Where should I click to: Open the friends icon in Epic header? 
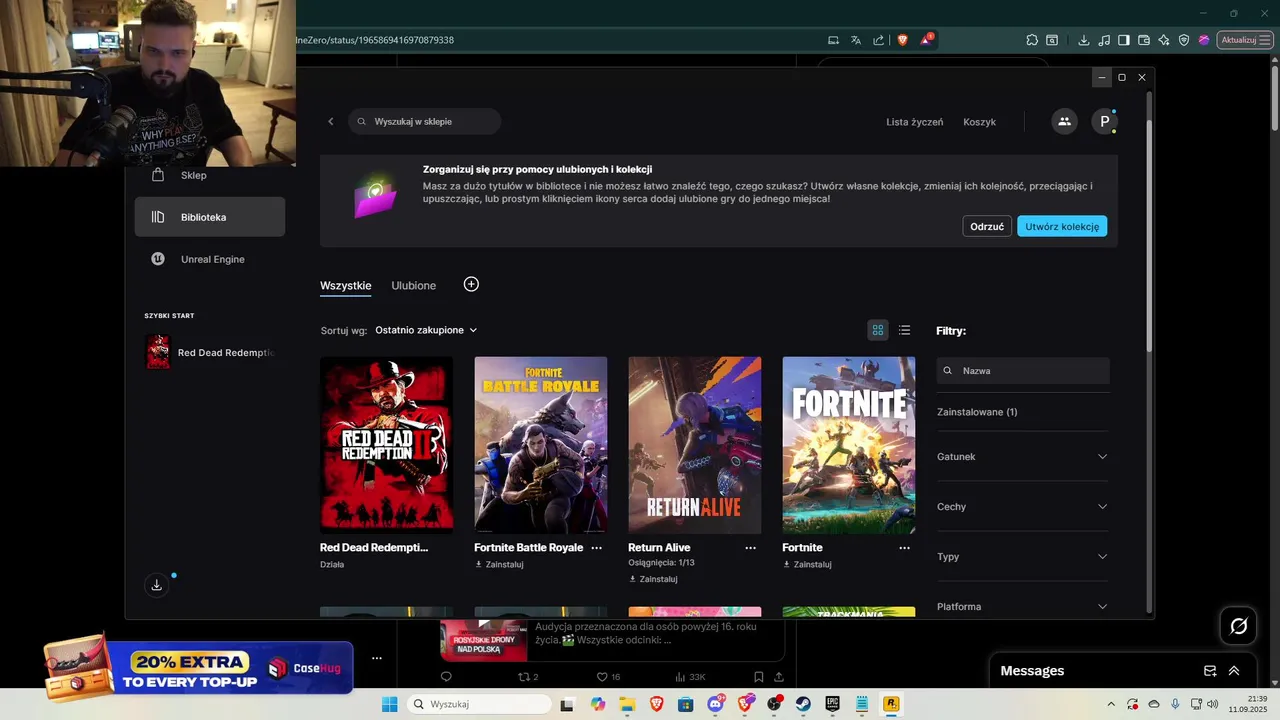(1064, 121)
